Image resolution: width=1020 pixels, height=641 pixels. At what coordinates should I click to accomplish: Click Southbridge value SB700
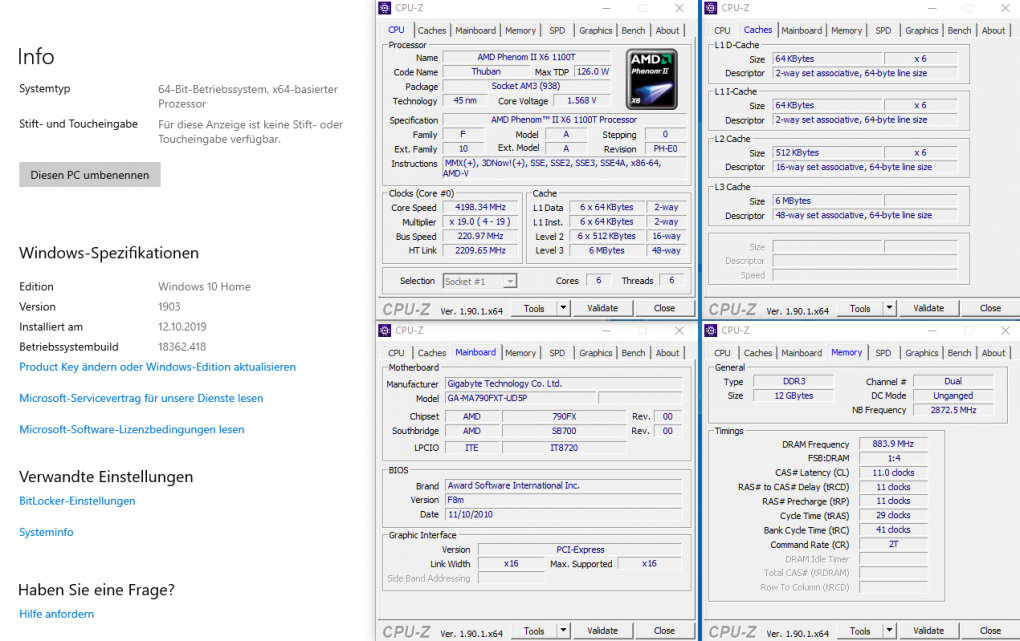[x=564, y=431]
